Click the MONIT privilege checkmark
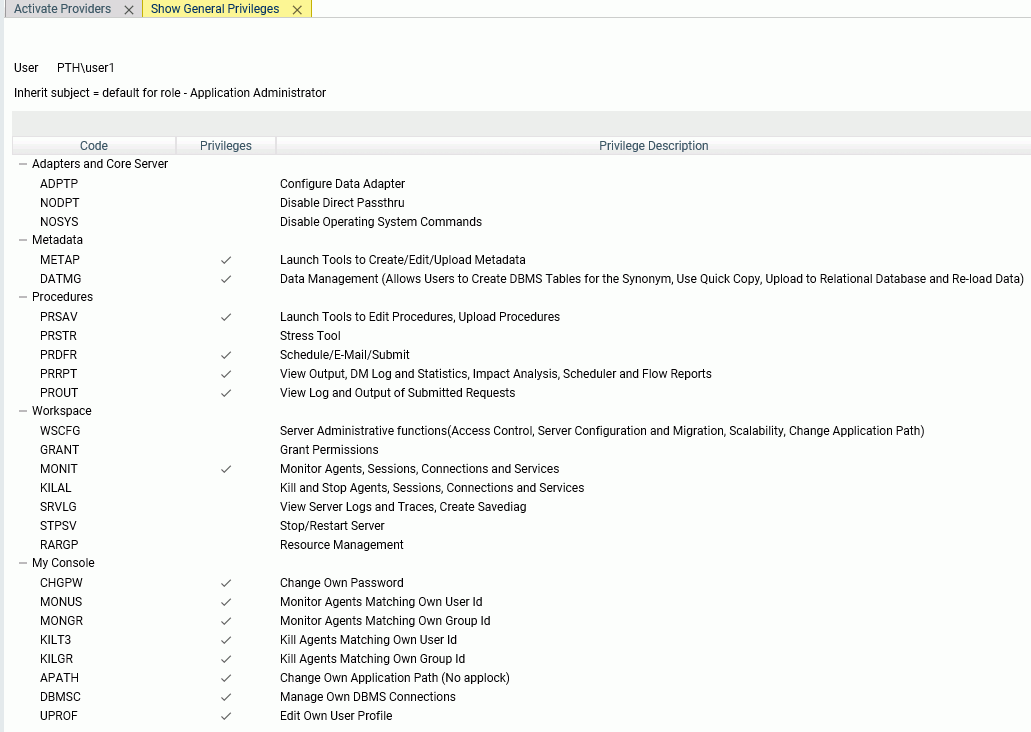The height and width of the screenshot is (732, 1031). 226,470
